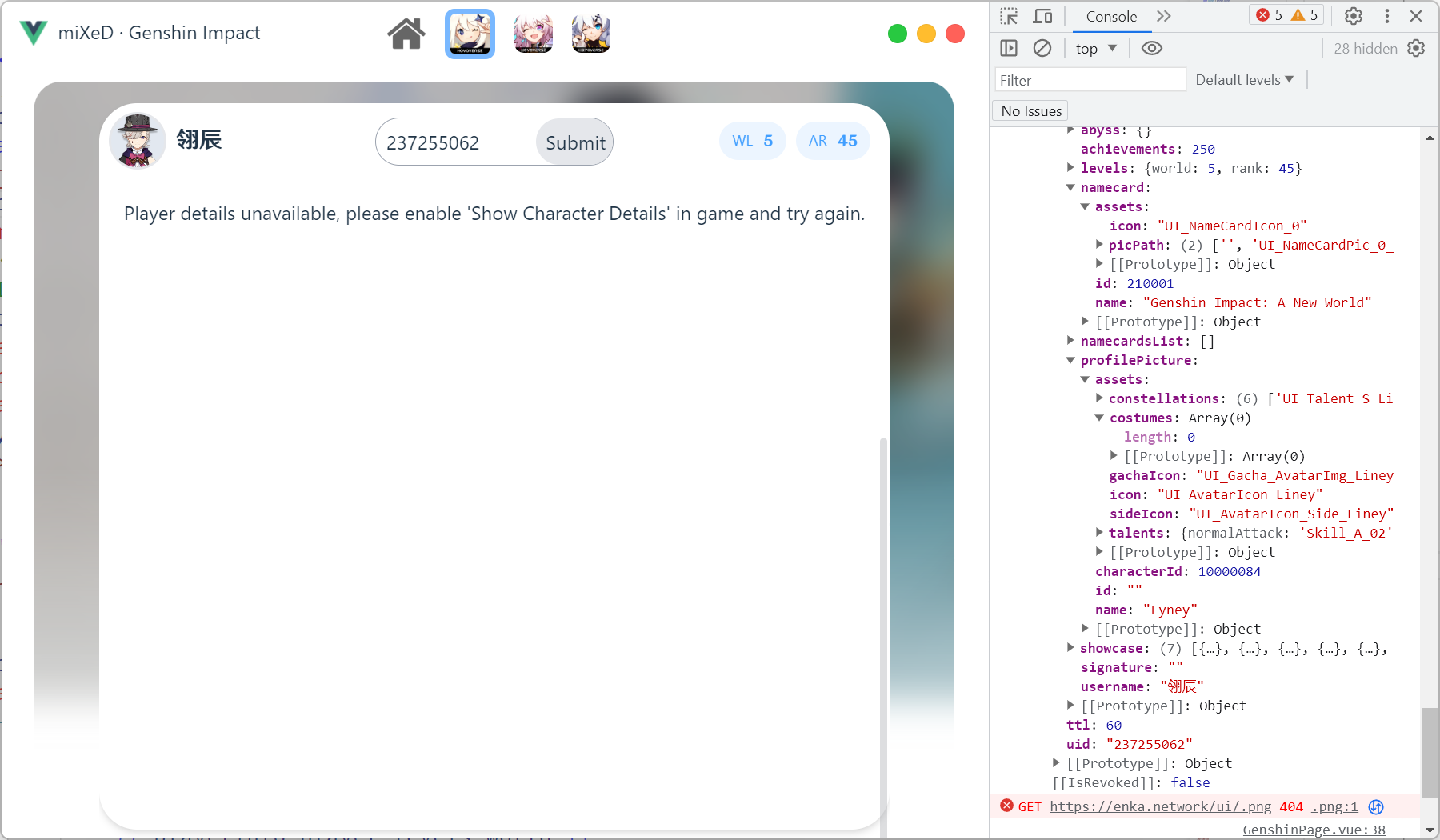Viewport: 1440px width, 840px height.
Task: Open the home page via house icon
Action: (x=406, y=33)
